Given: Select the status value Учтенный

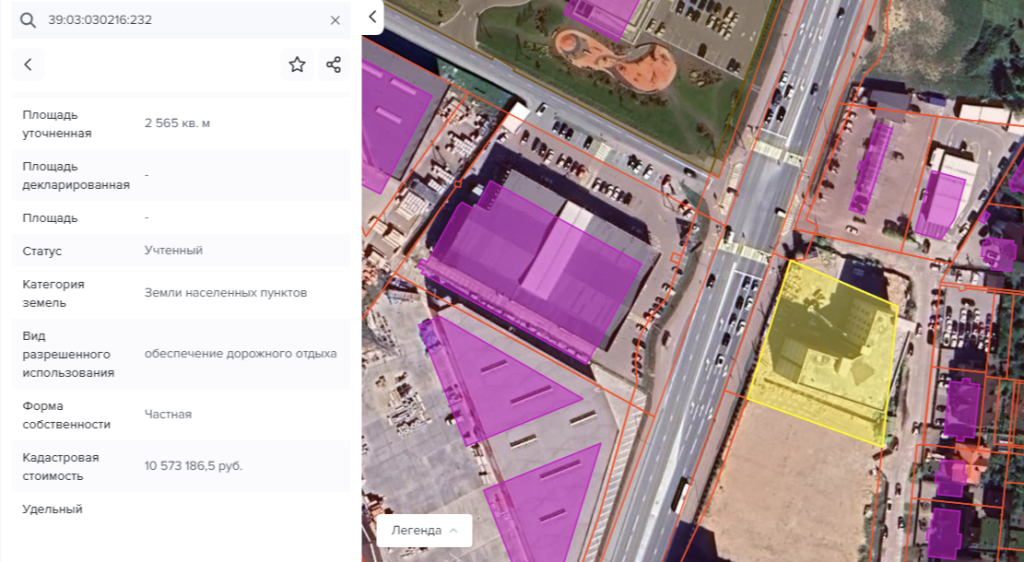Looking at the screenshot, I should pyautogui.click(x=173, y=251).
